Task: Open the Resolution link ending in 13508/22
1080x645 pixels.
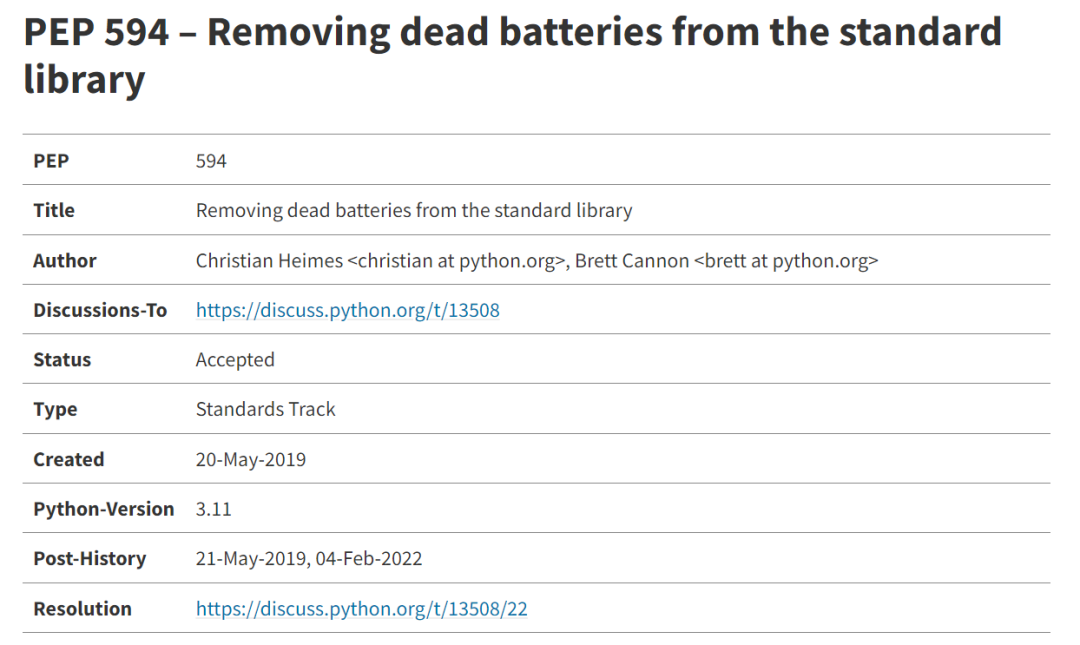Action: (362, 608)
